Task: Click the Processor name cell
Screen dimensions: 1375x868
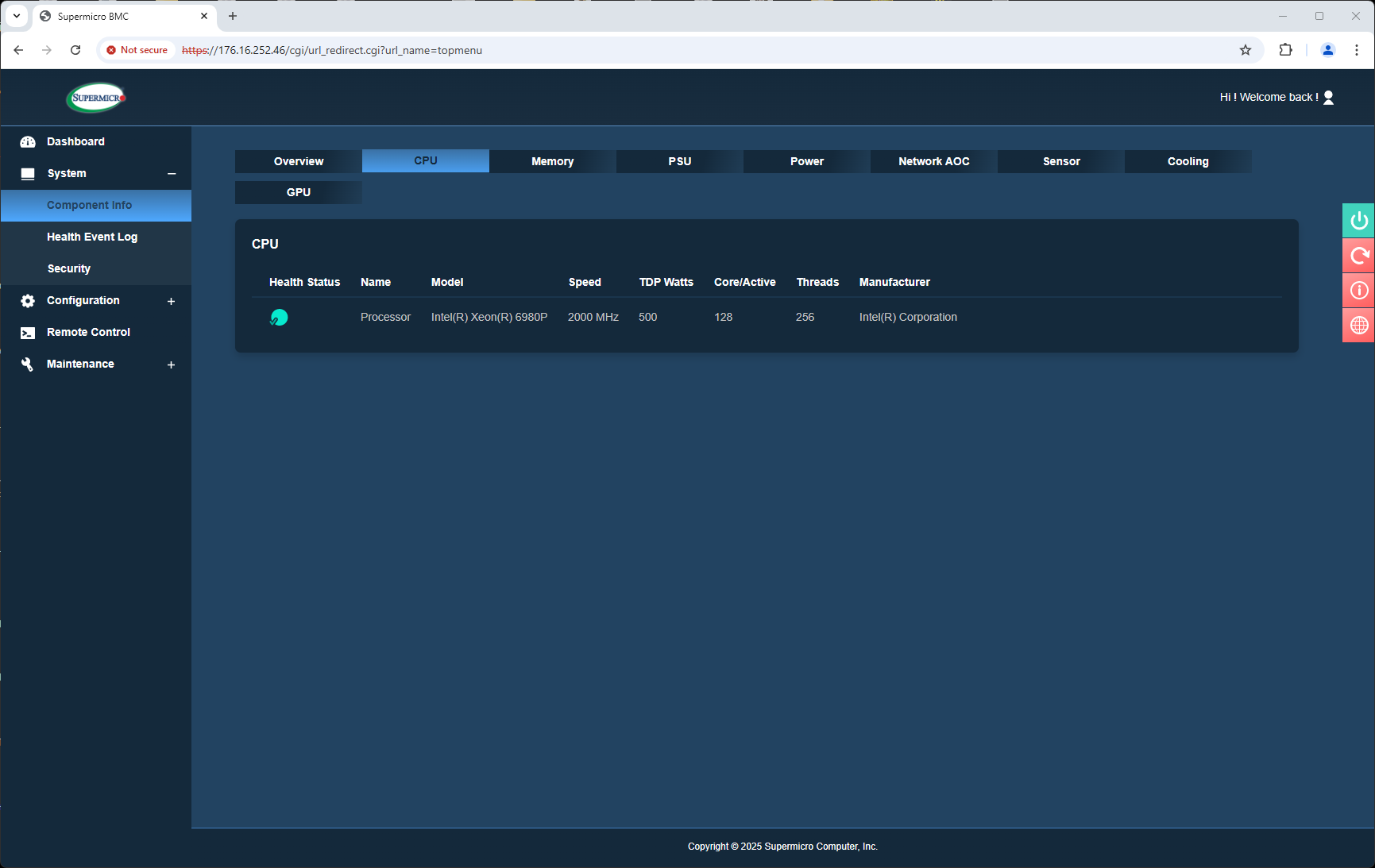Action: click(x=385, y=317)
